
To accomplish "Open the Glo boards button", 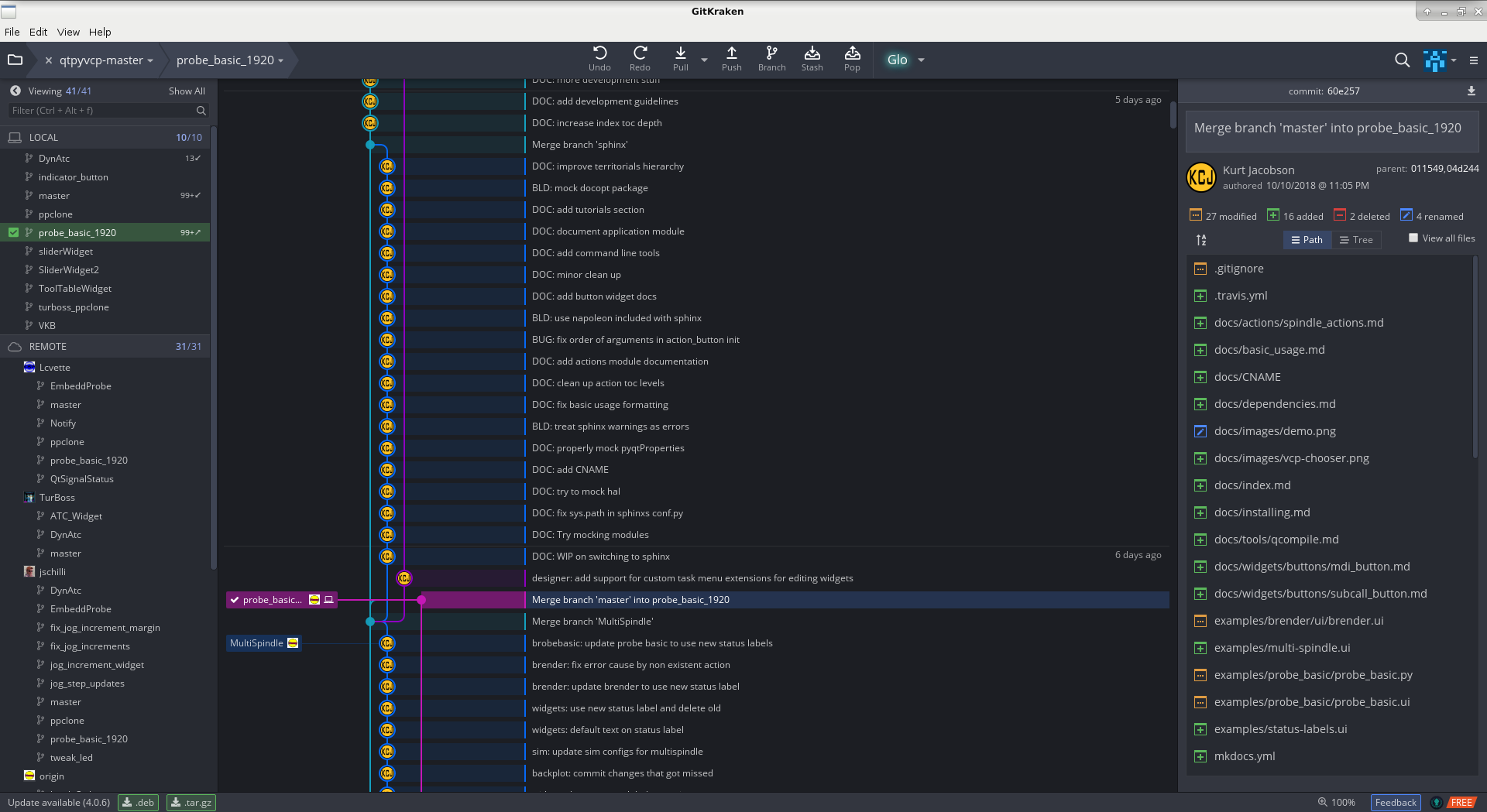I will click(x=897, y=60).
